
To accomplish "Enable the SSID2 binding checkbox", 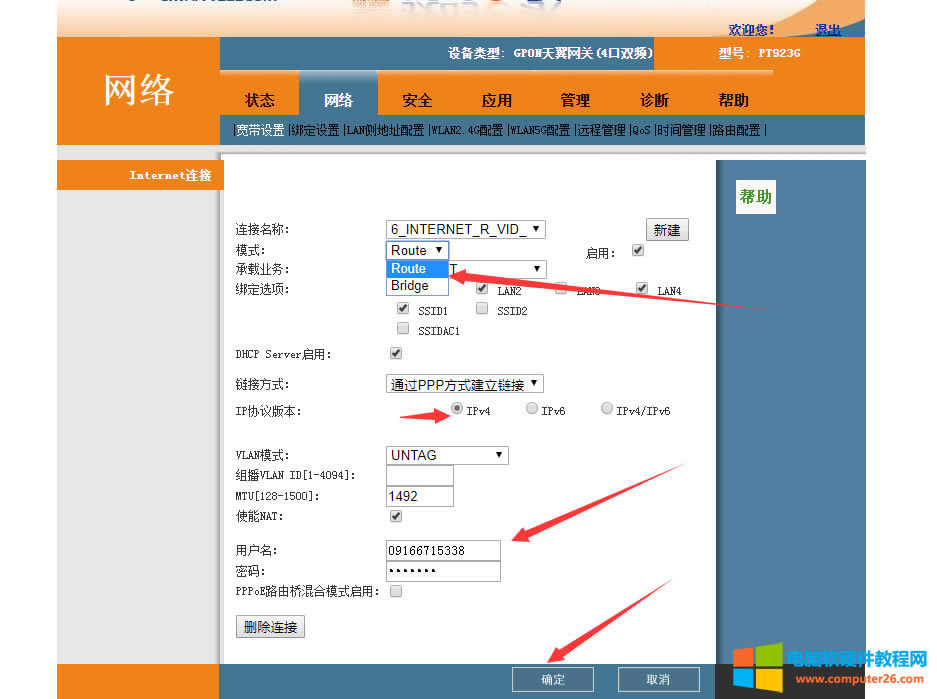I will (482, 309).
